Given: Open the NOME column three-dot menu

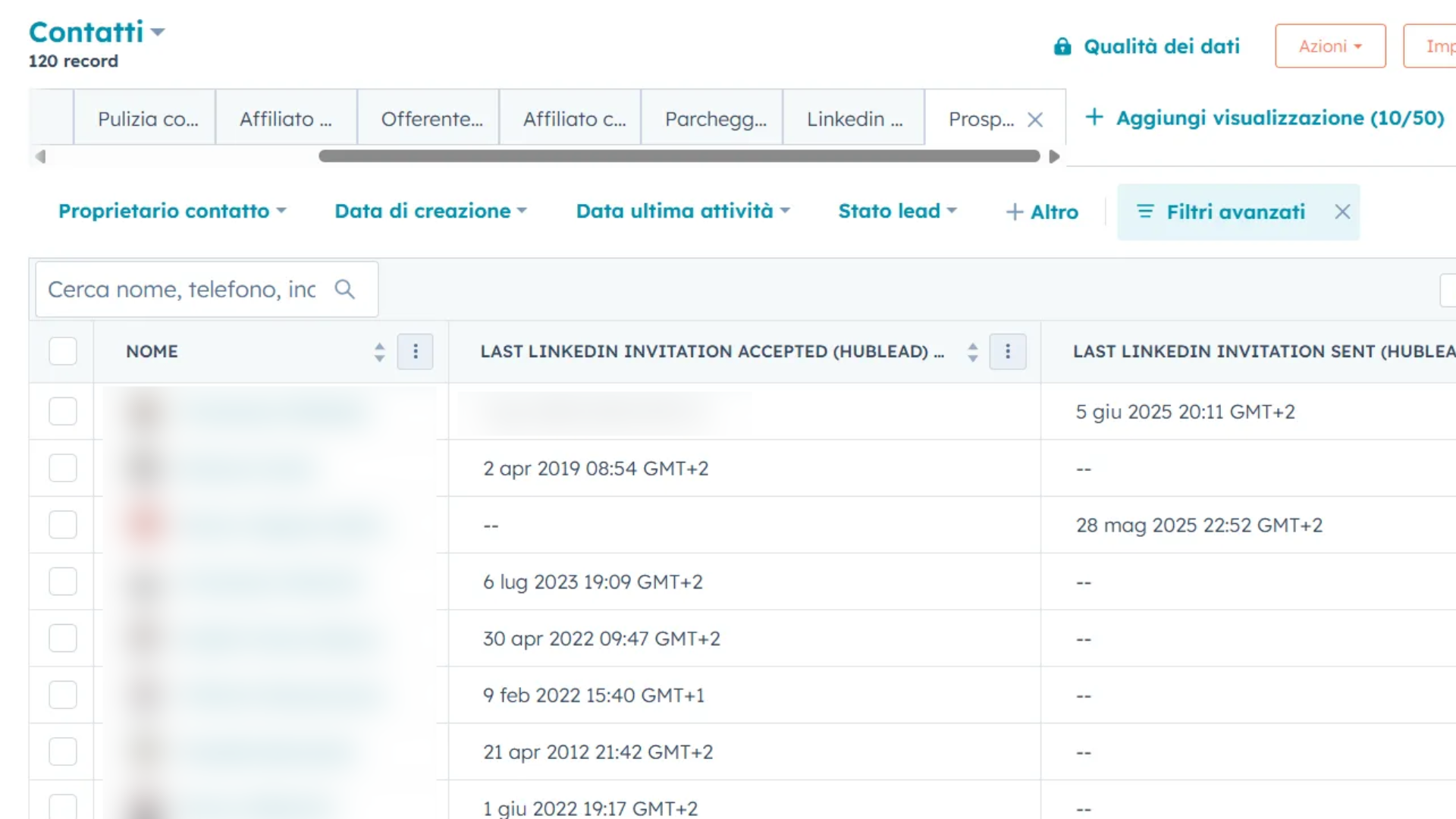Looking at the screenshot, I should click(x=415, y=351).
